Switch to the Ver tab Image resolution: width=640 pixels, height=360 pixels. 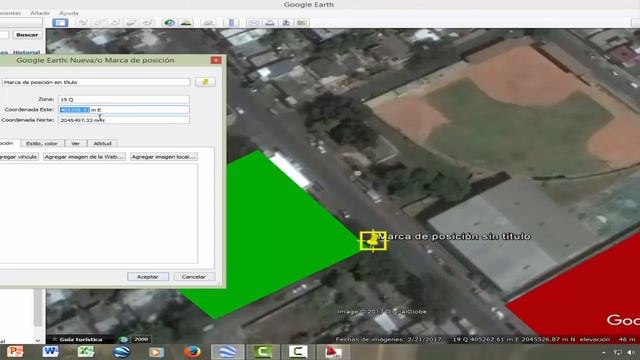coord(76,143)
